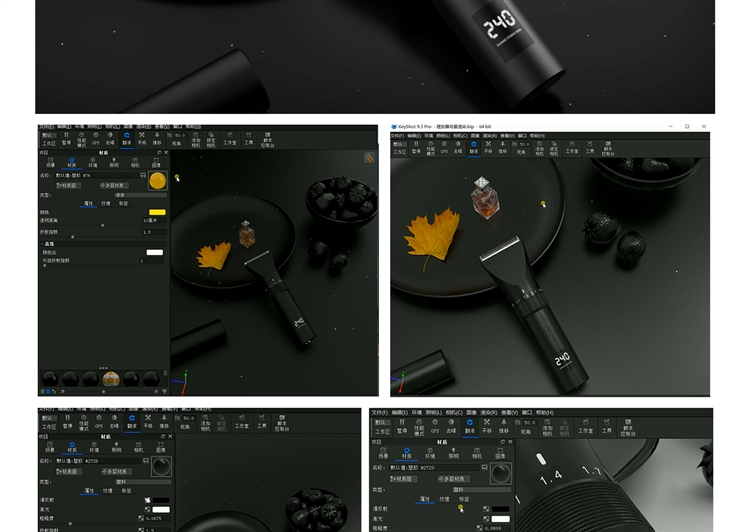Switch to Camera (相机) tab in yellow-material window
750x532 pixels.
[135, 162]
